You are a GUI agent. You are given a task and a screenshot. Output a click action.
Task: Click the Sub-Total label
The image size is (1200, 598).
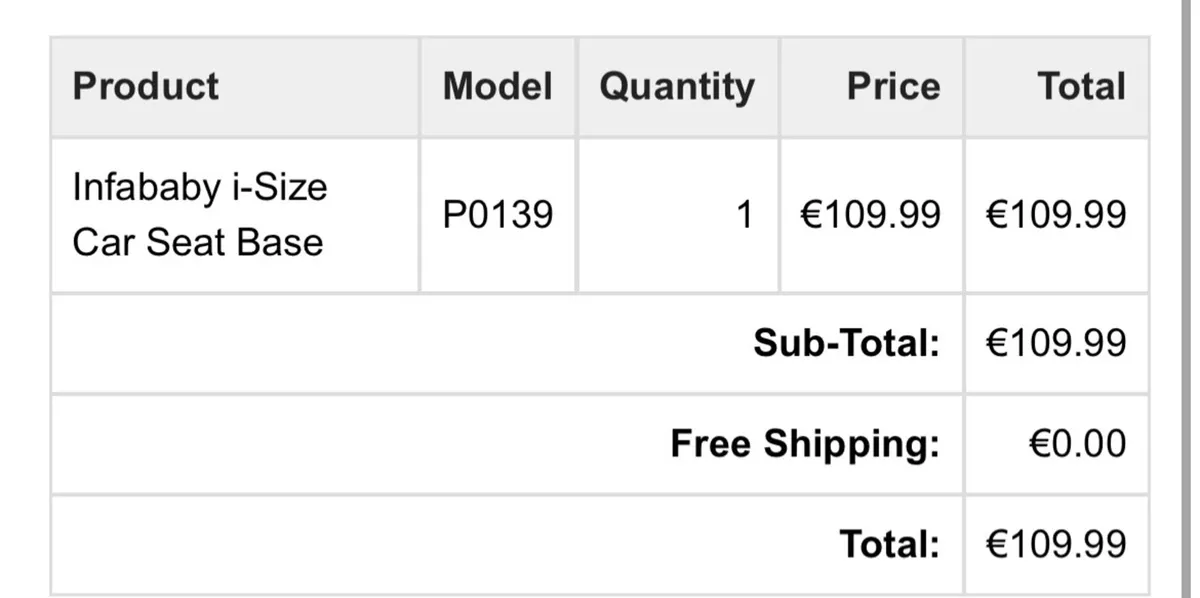846,343
